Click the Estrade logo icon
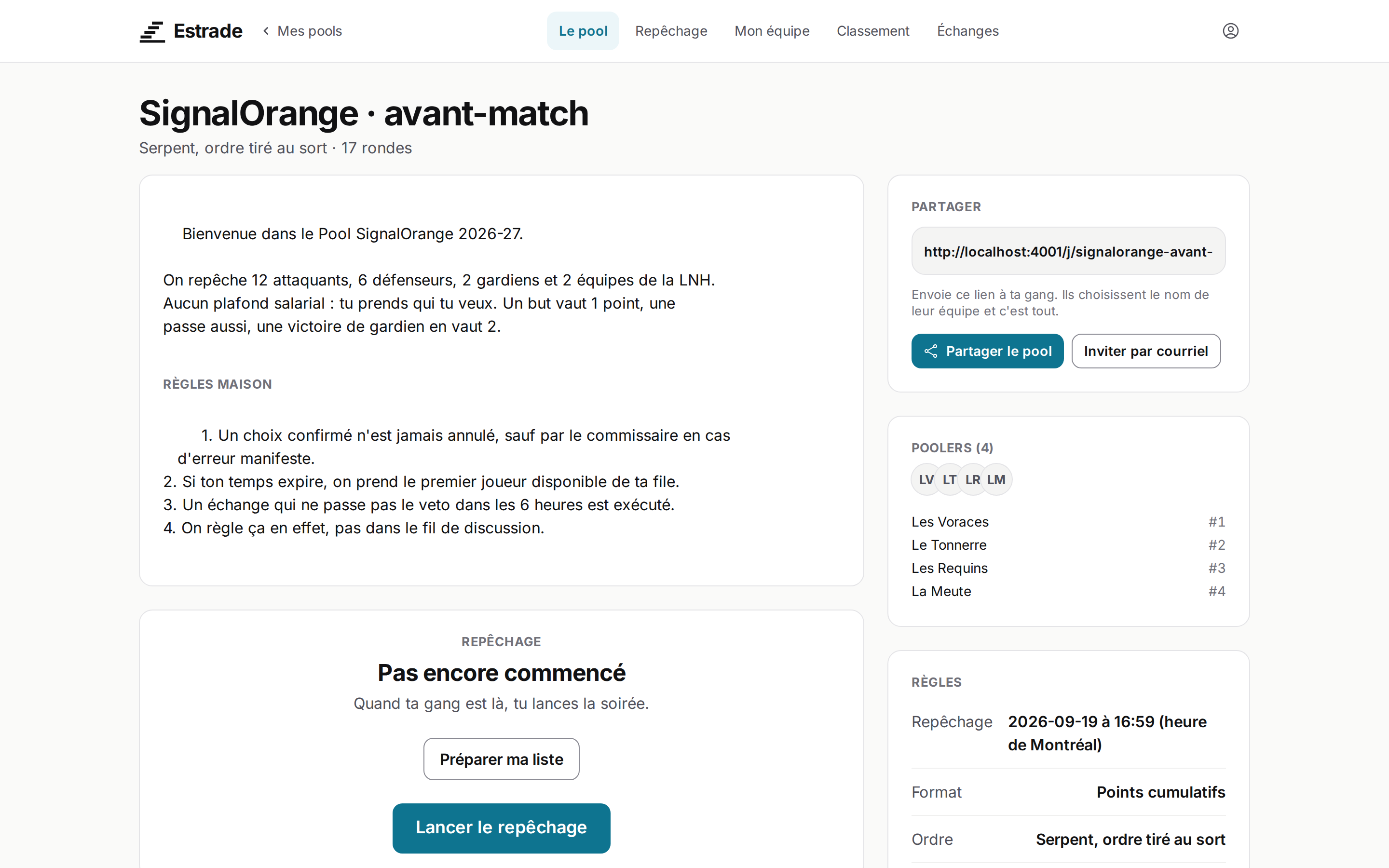This screenshot has height=868, width=1389. click(152, 31)
